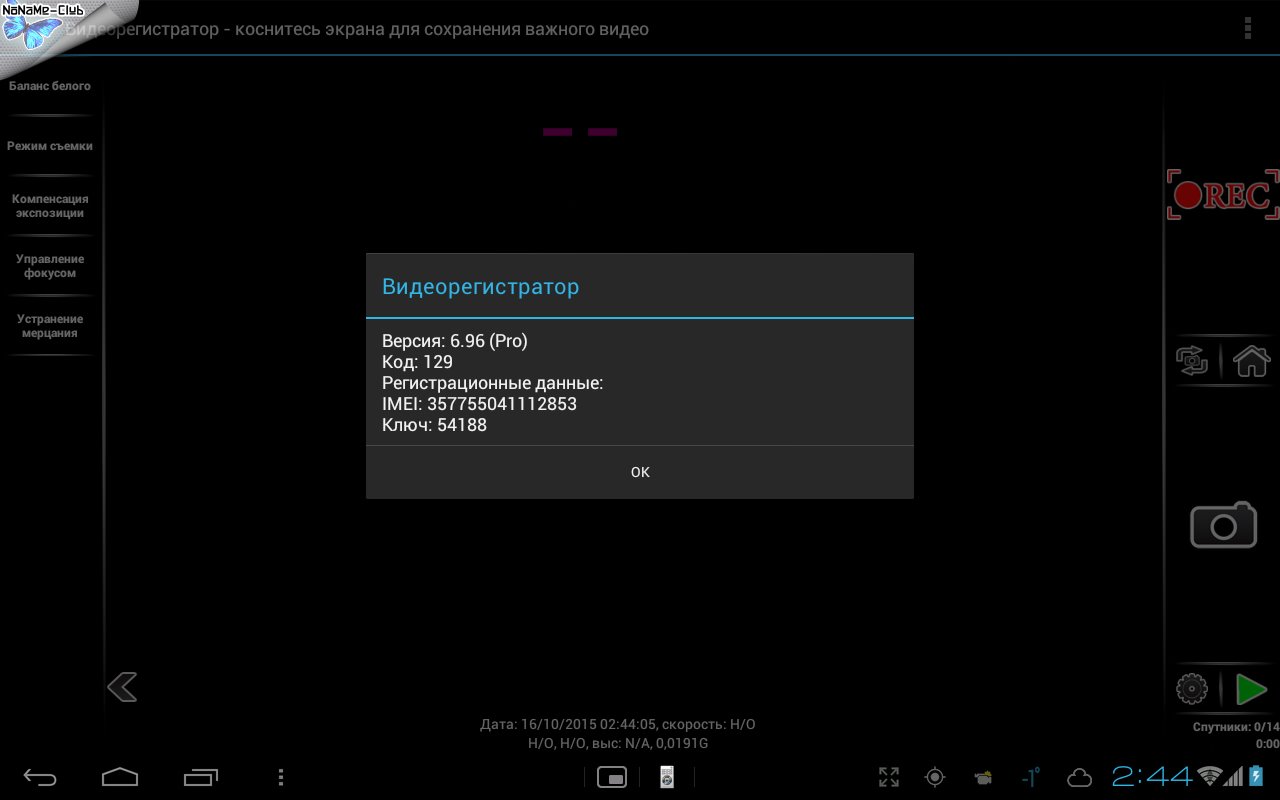Choose Управление фокусом option
The image size is (1280, 800).
pos(50,266)
